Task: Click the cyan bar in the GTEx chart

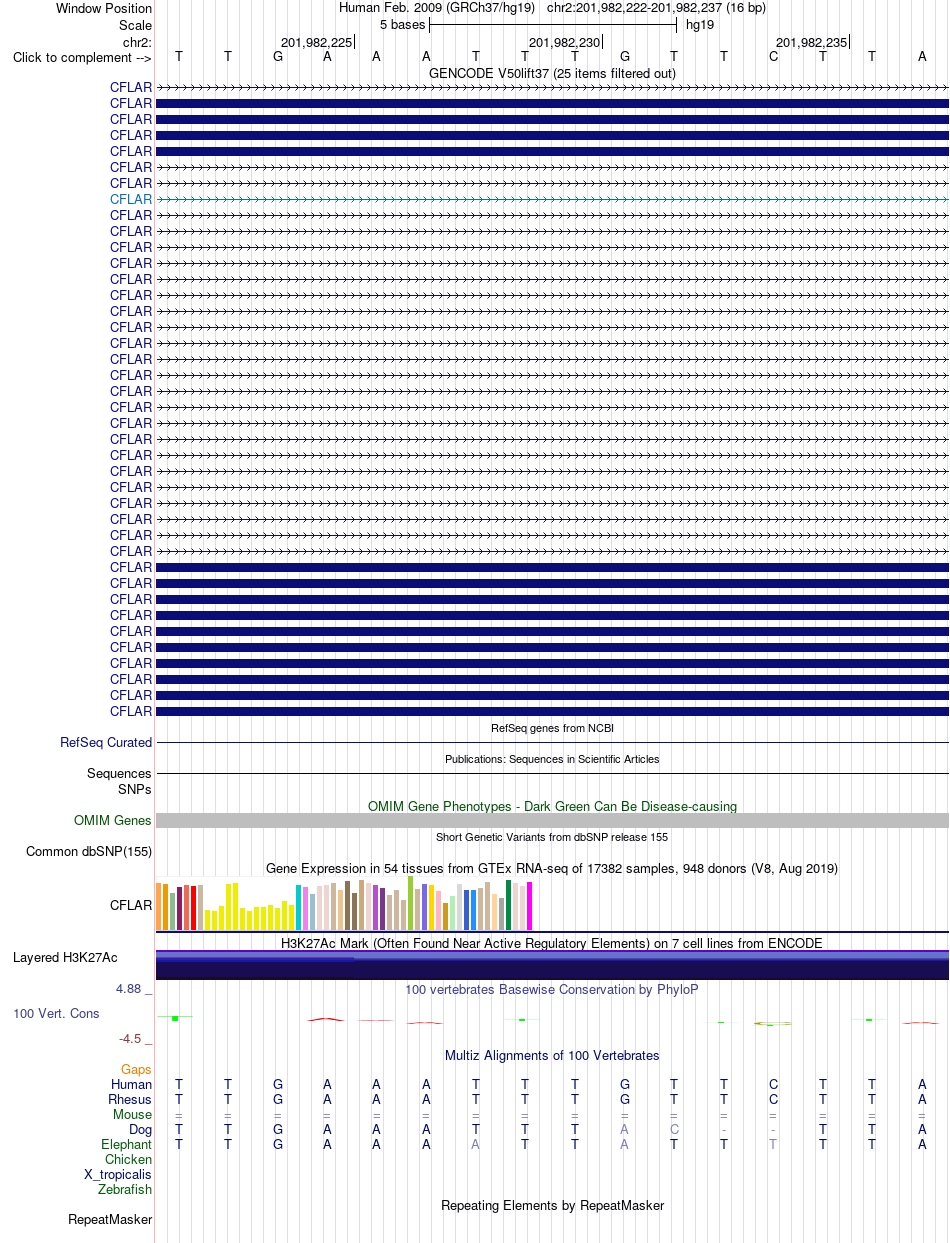Action: point(298,907)
